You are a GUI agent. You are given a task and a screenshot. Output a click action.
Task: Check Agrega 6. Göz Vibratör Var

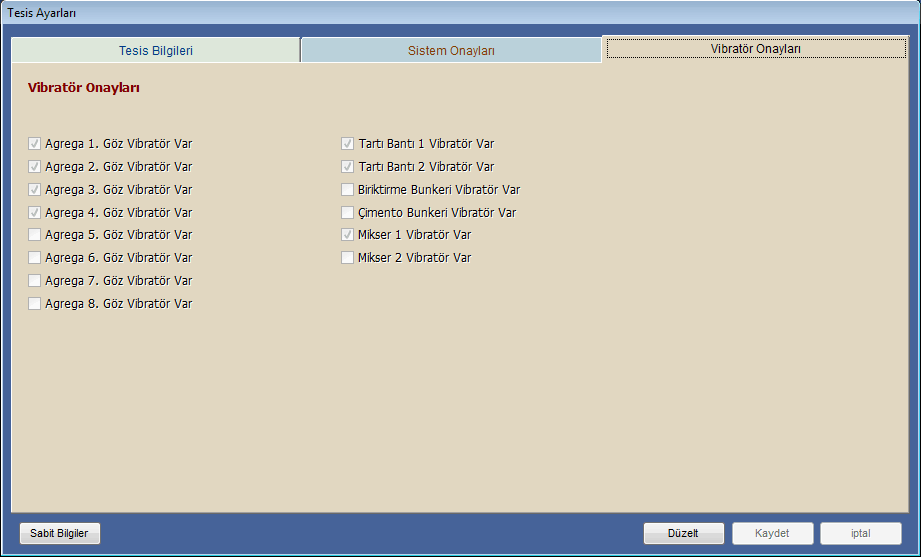[35, 258]
